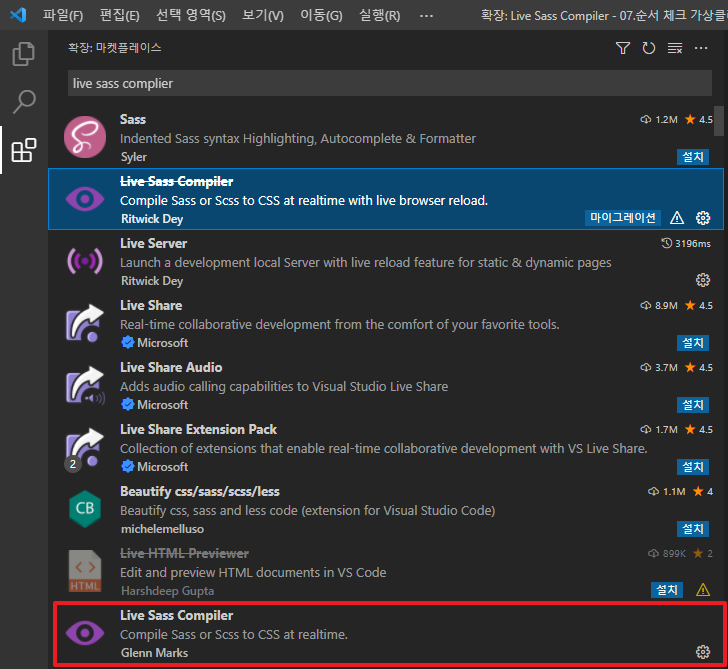This screenshot has width=728, height=669.
Task: Open the 파일(F) menu
Action: click(63, 15)
